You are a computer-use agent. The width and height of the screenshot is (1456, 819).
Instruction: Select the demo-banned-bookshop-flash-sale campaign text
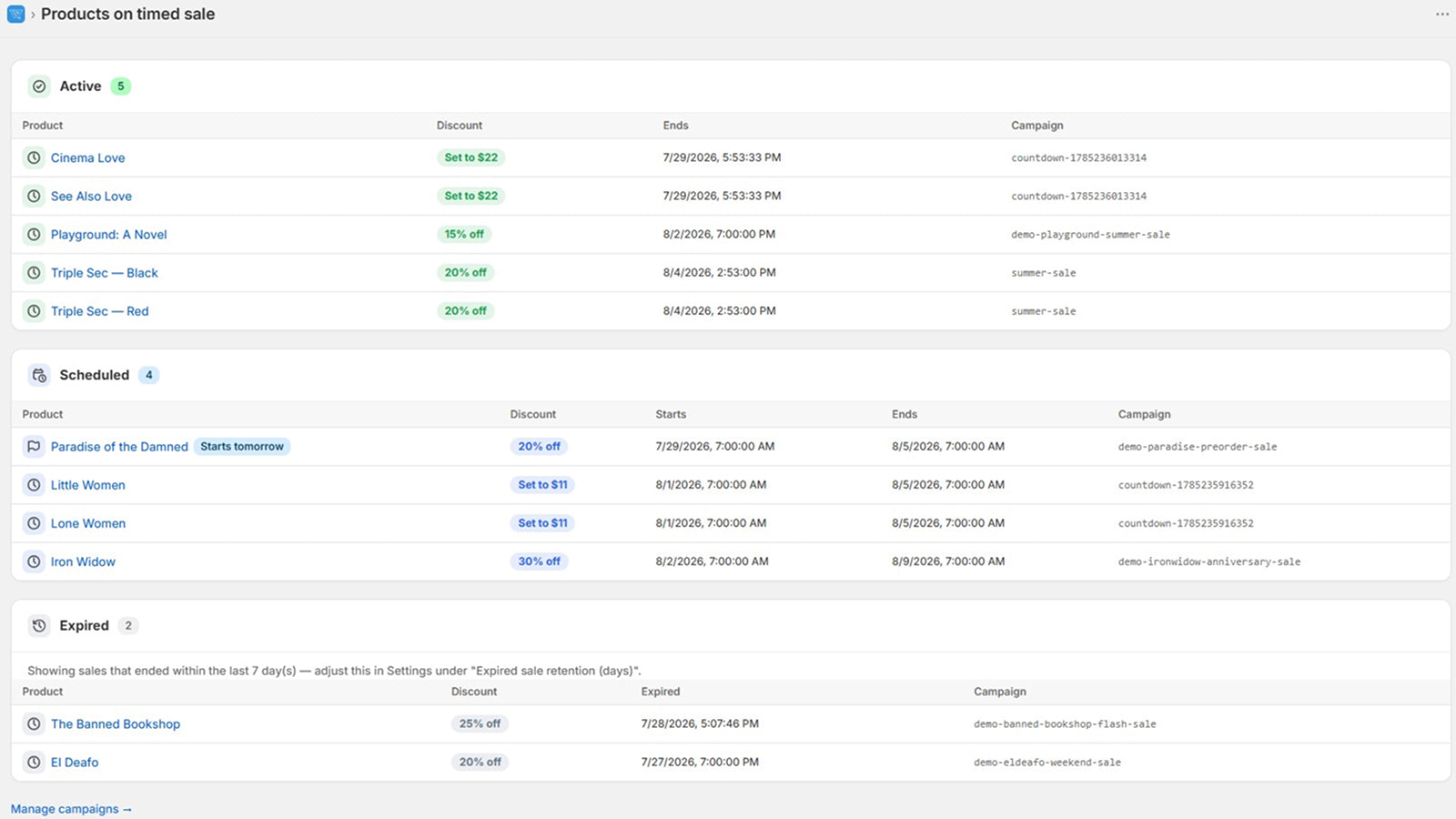[1065, 724]
